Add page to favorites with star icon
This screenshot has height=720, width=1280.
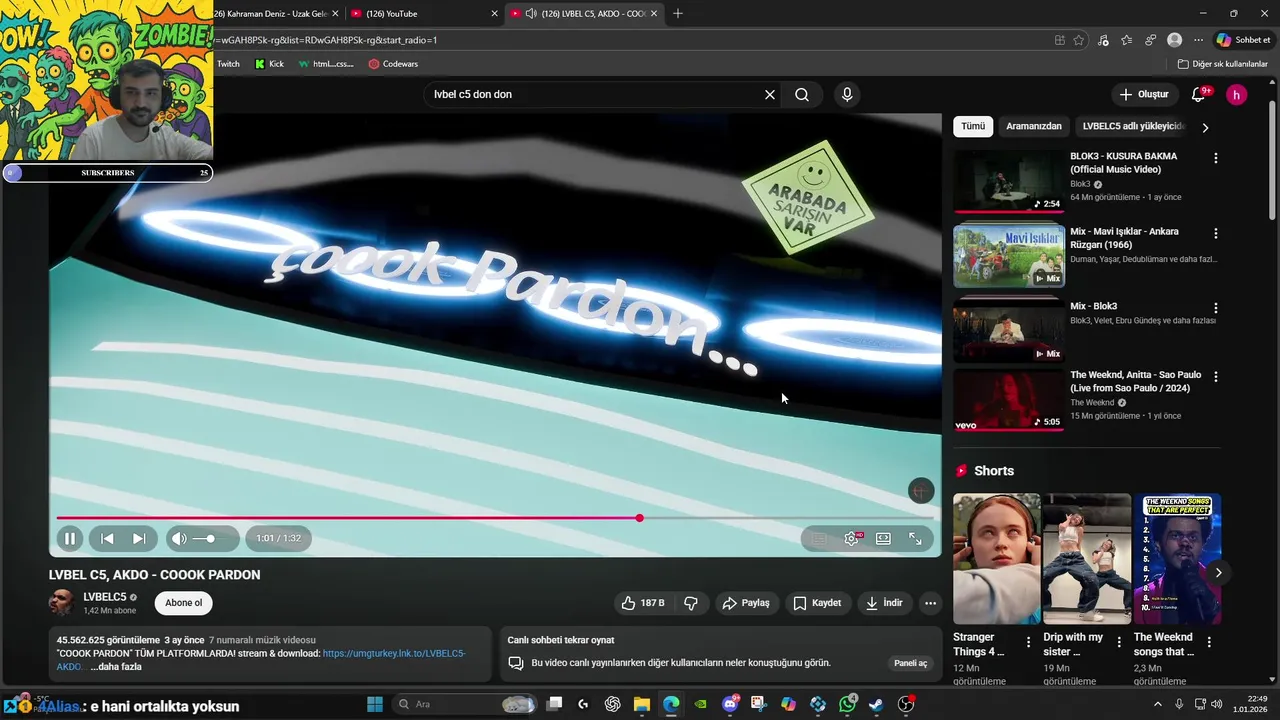(x=1079, y=40)
